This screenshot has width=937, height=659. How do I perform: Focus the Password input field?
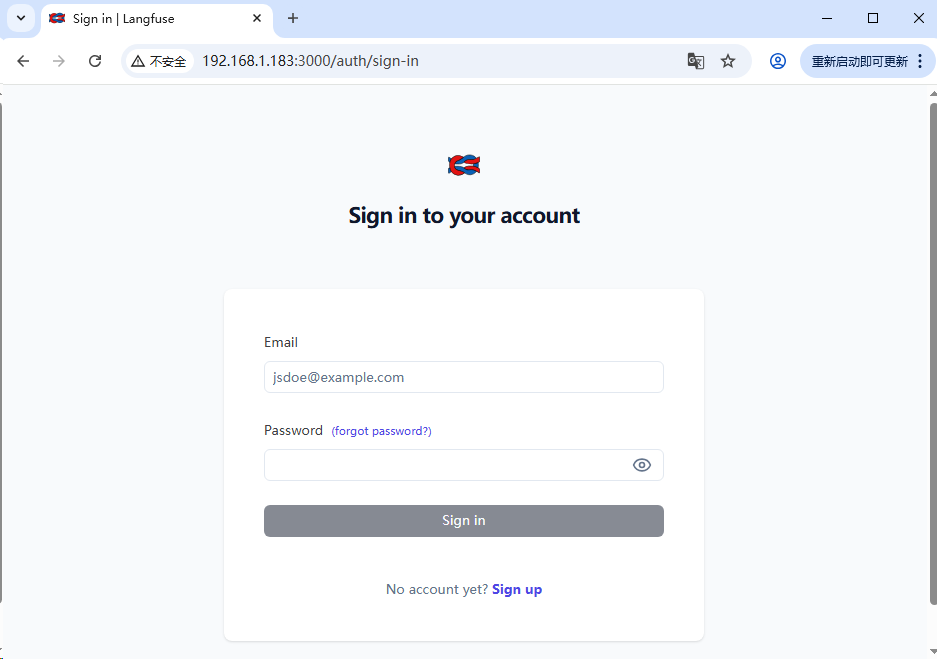445,465
